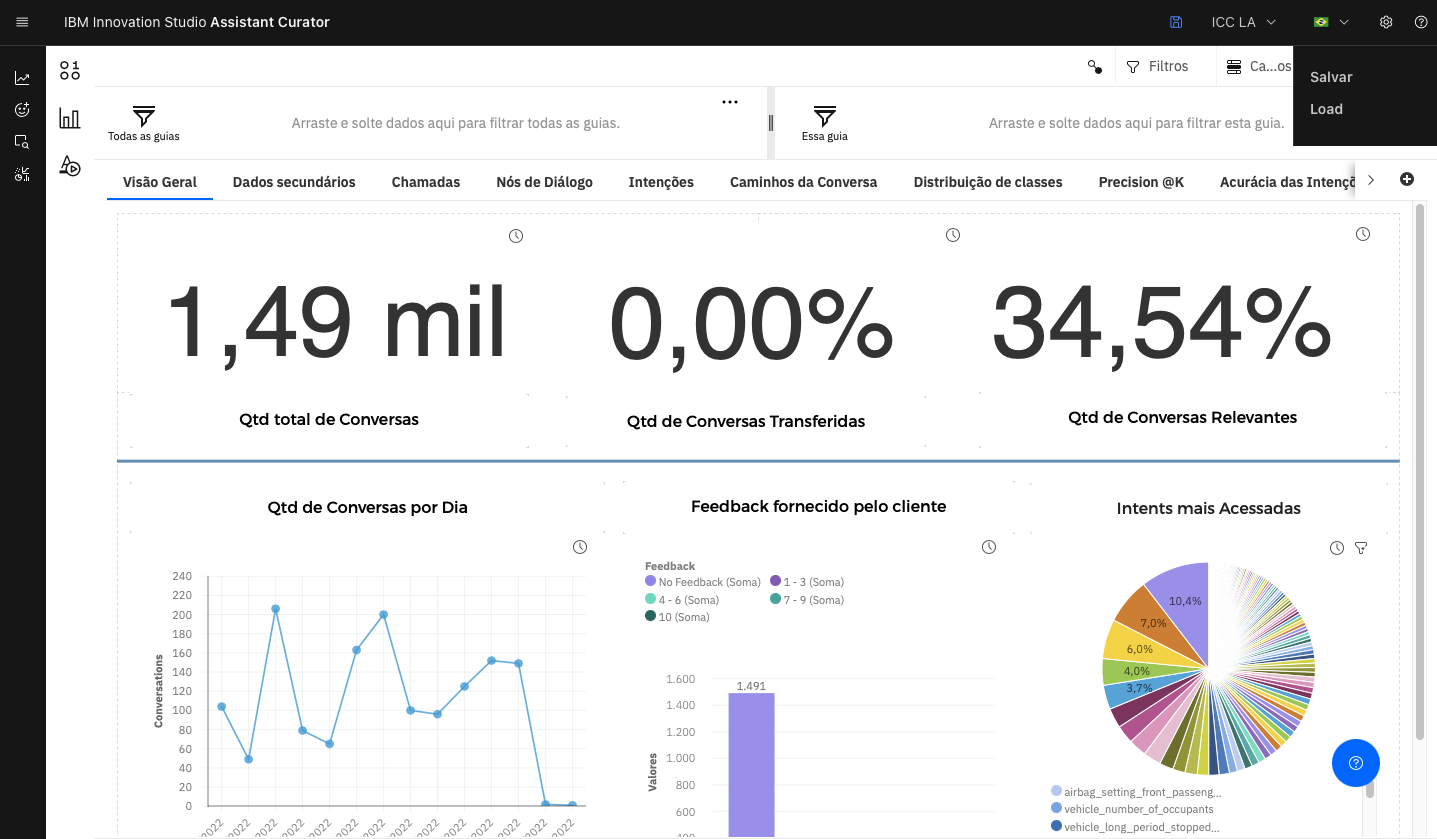The image size is (1437, 839).
Task: Click the line chart icon in dark sidebar
Action: [22, 78]
